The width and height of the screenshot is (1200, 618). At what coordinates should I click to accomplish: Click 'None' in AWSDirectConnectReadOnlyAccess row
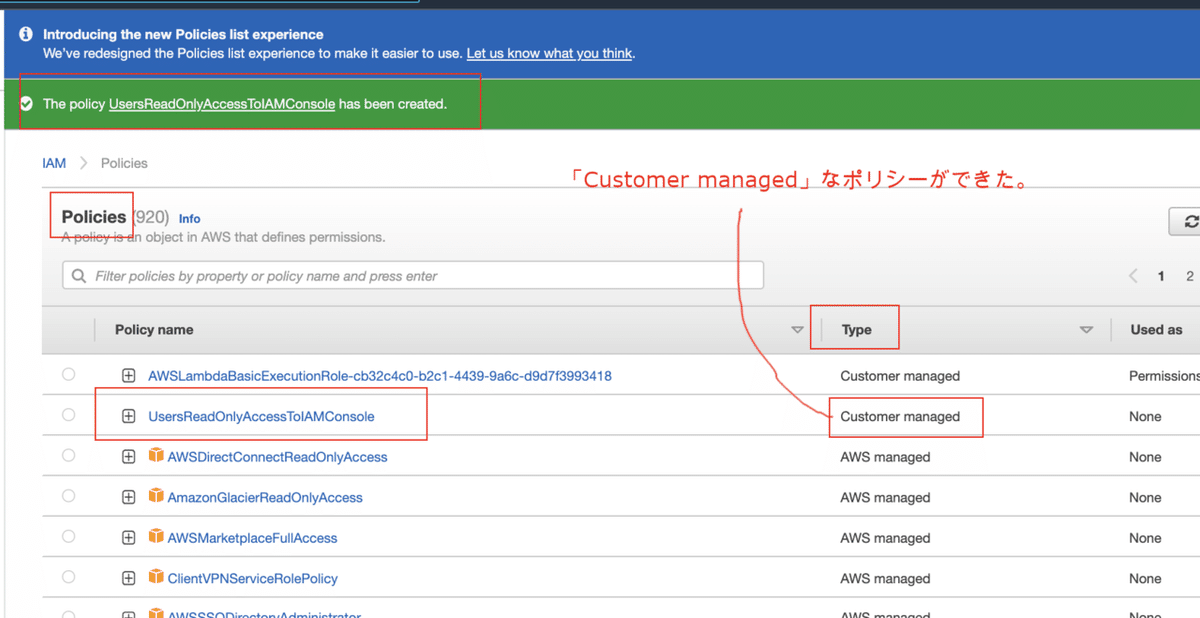(x=1145, y=457)
